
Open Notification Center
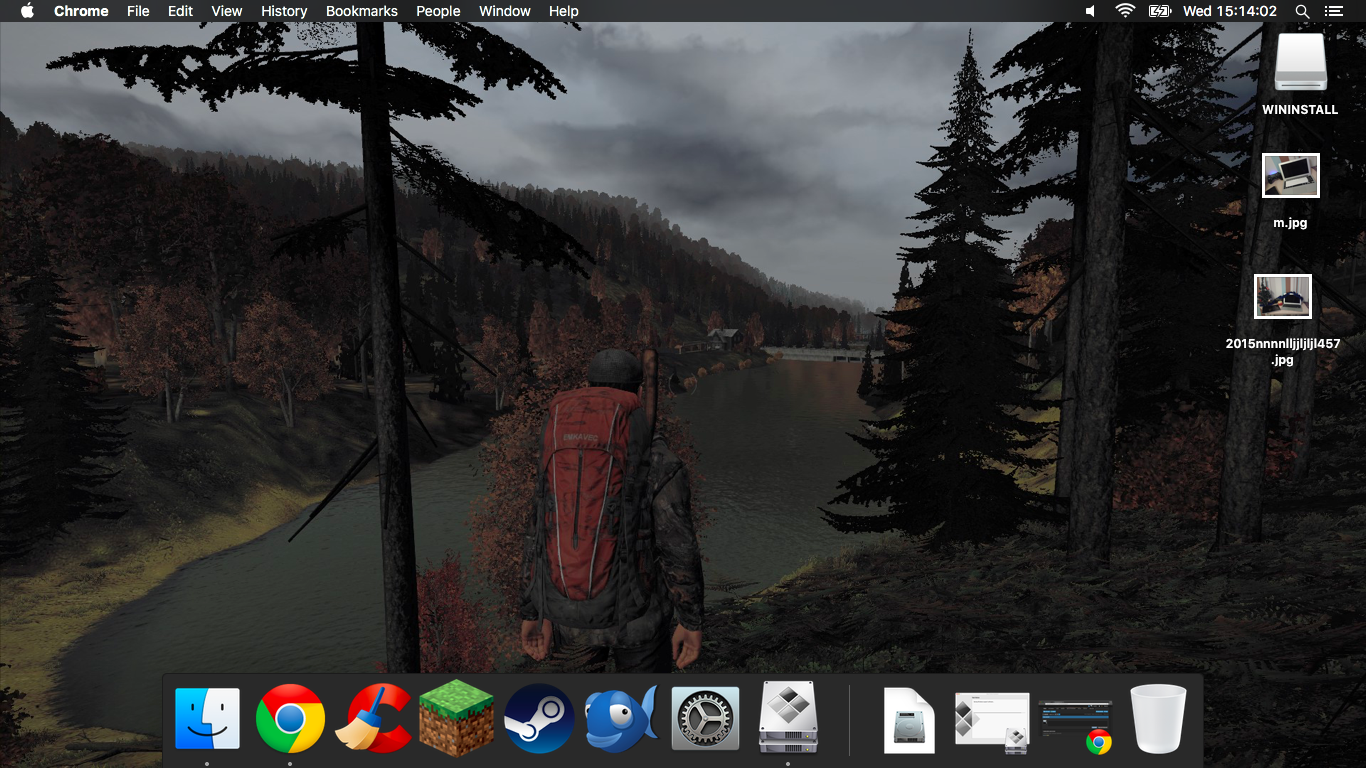point(1333,11)
